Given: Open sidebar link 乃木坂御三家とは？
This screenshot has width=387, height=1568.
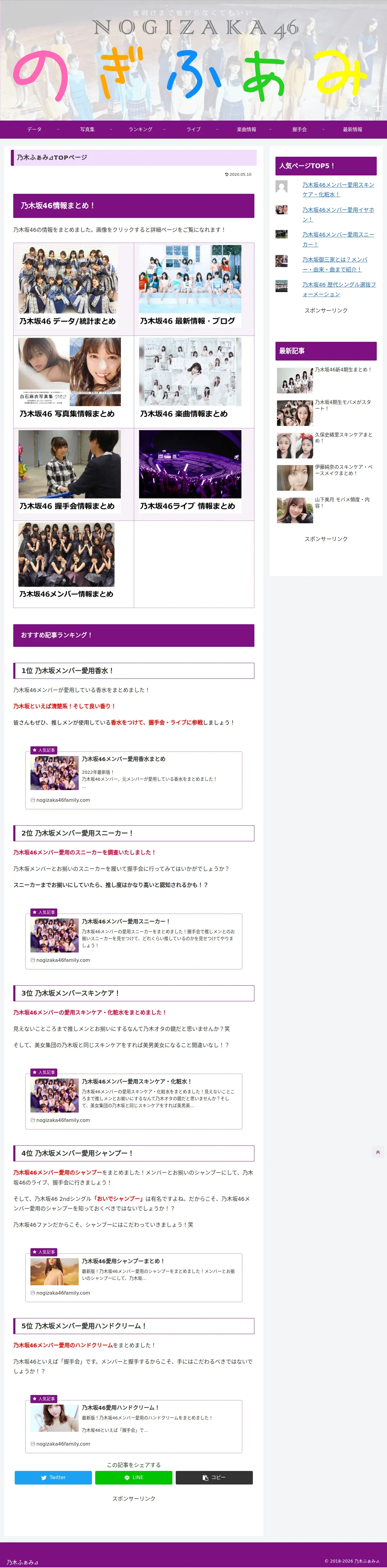Looking at the screenshot, I should point(335,264).
